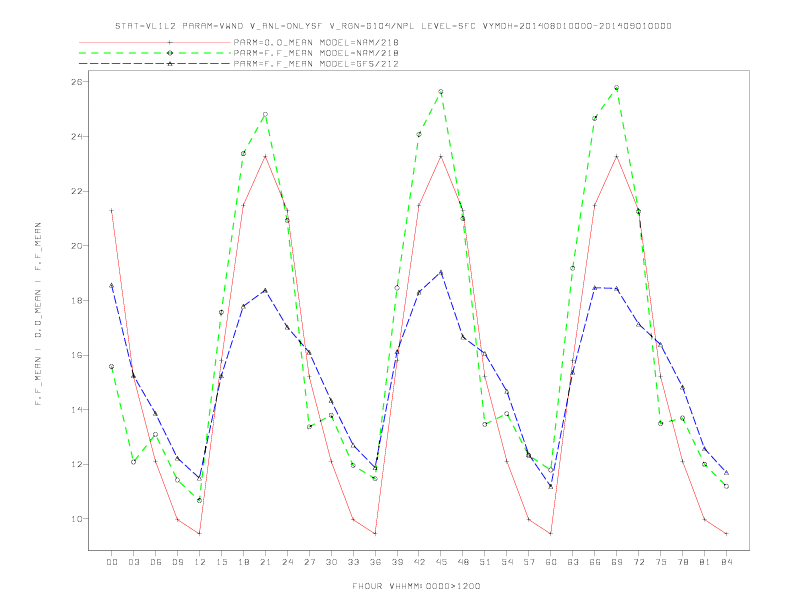
Task: Click x-axis tick label 39
Action: click(397, 562)
